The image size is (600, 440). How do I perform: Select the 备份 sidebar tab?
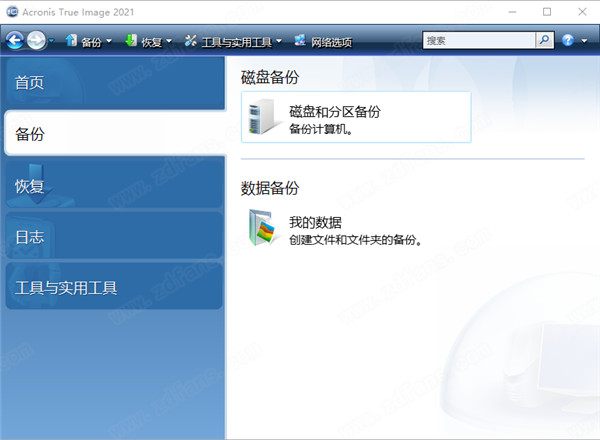(115, 134)
